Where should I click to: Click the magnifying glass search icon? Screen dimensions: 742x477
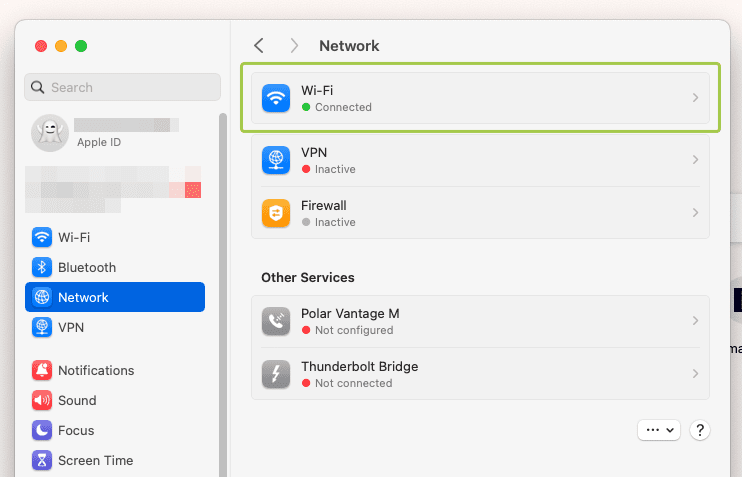coord(37,87)
